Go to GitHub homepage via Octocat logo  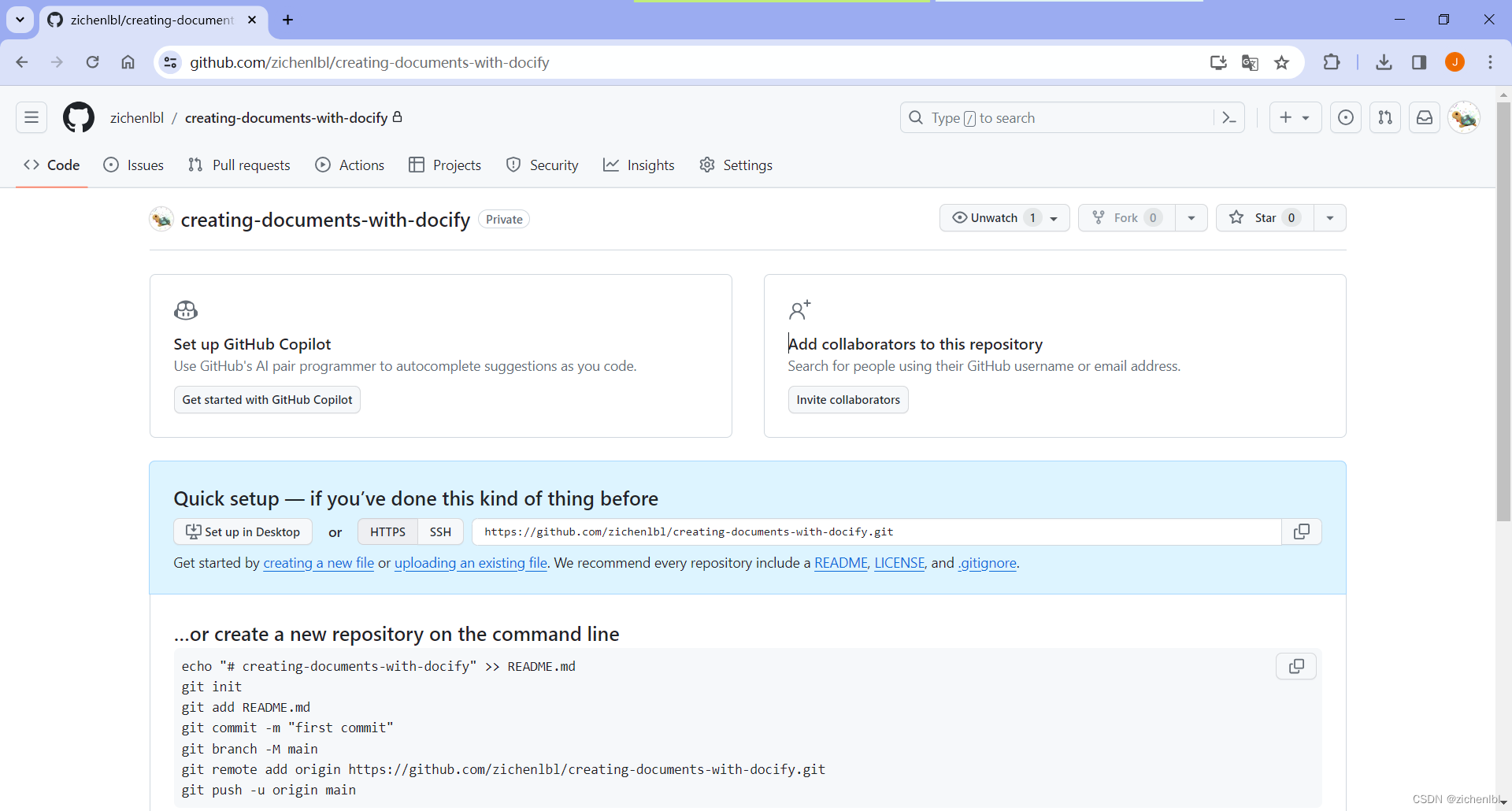tap(79, 118)
